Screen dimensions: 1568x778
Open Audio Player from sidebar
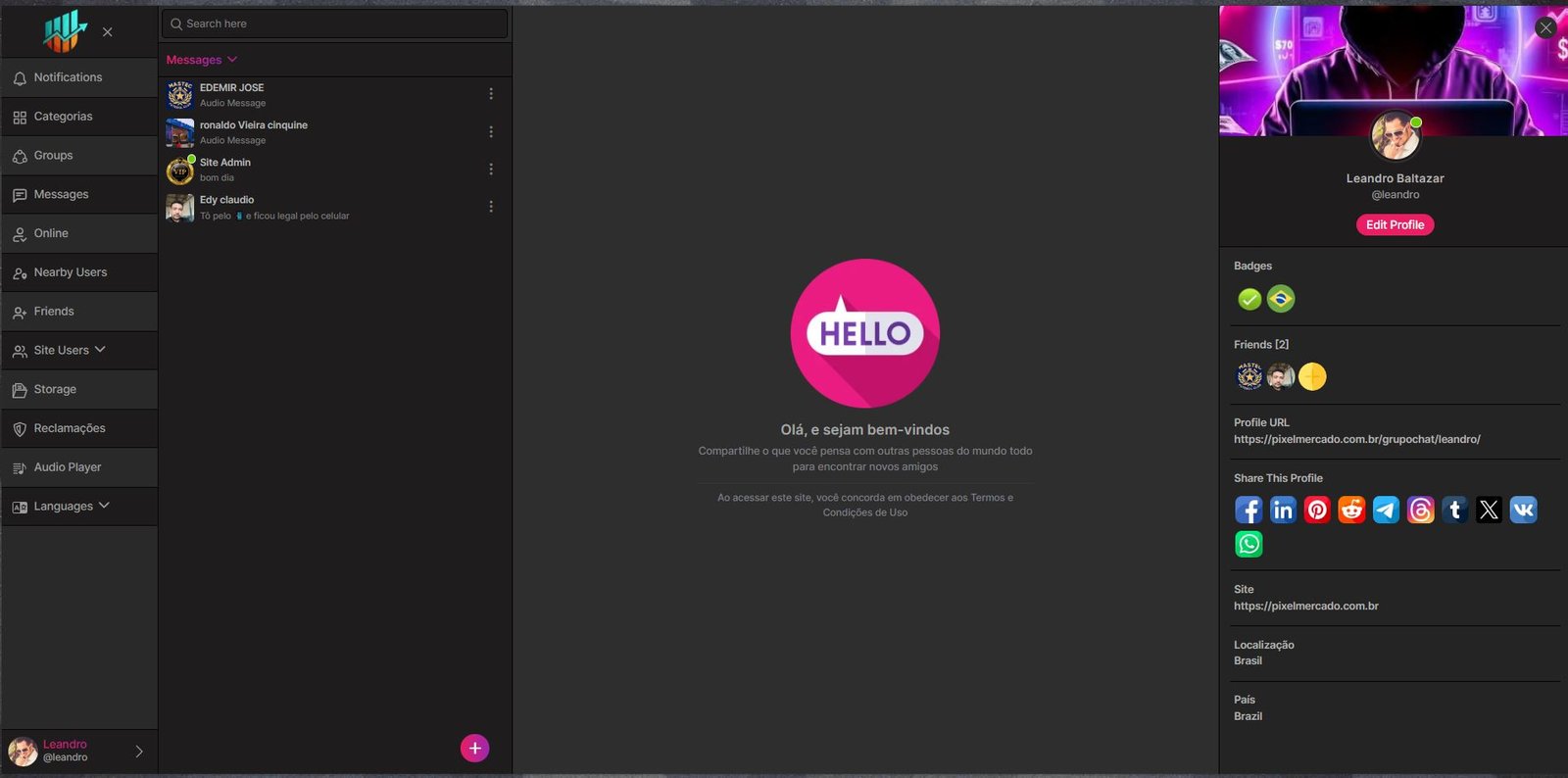(68, 467)
